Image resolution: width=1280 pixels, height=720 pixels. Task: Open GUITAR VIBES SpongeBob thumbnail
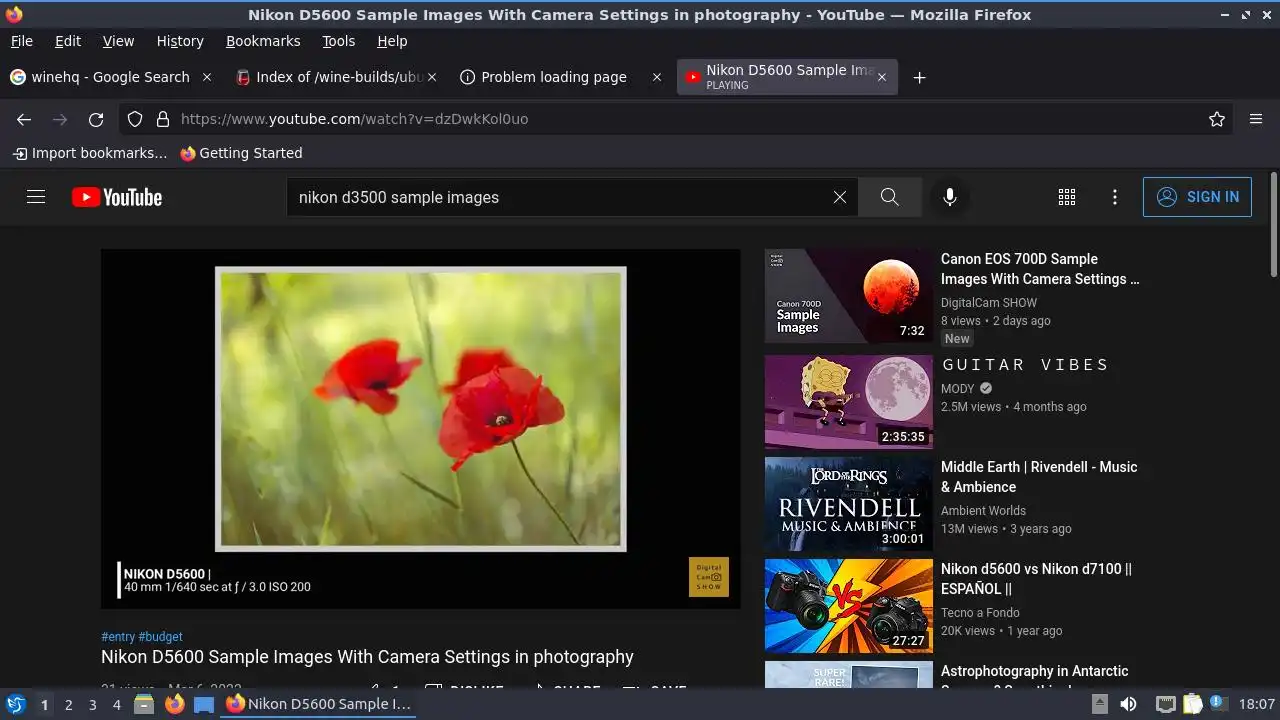click(848, 402)
